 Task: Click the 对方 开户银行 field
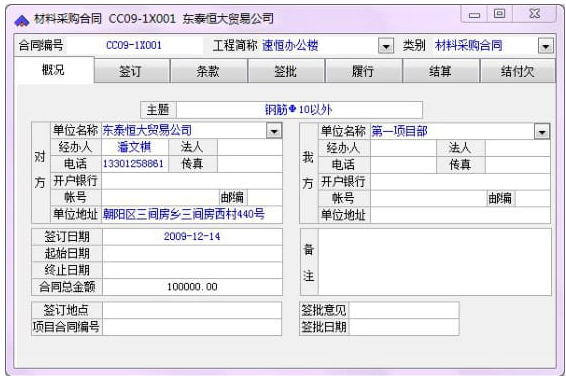pos(192,181)
